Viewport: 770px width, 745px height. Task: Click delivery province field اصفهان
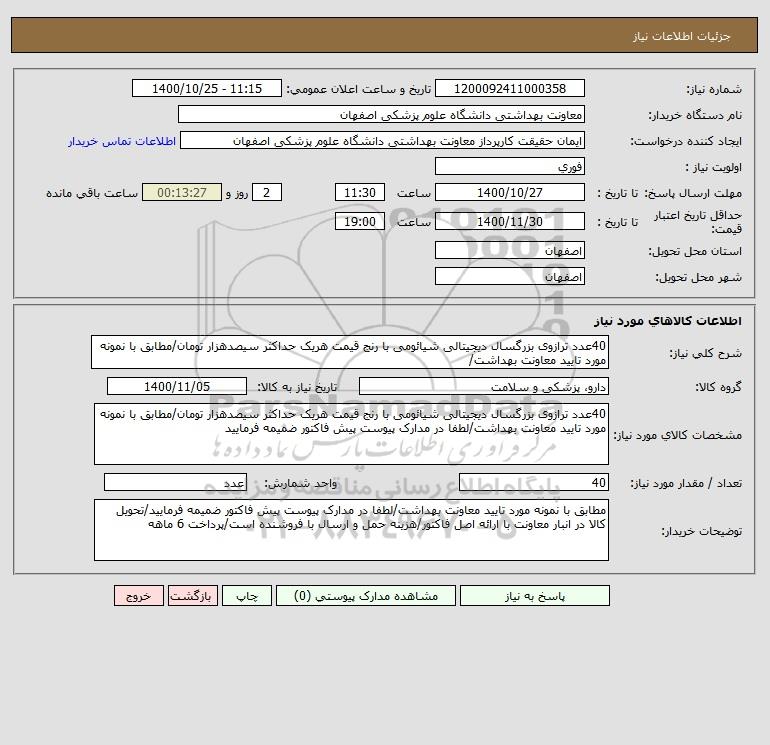click(x=510, y=251)
